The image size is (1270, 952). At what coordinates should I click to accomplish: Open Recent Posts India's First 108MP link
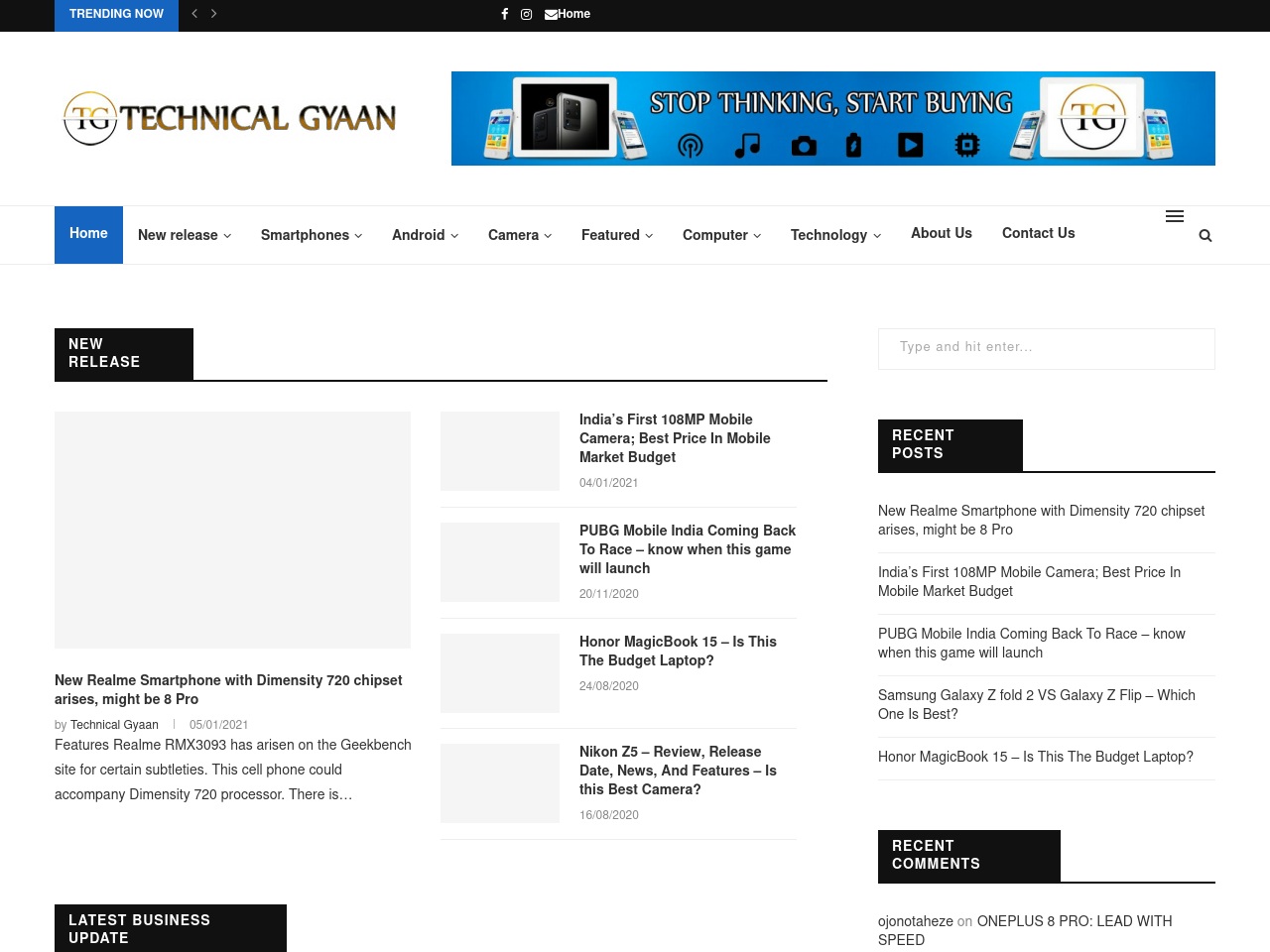point(1029,582)
